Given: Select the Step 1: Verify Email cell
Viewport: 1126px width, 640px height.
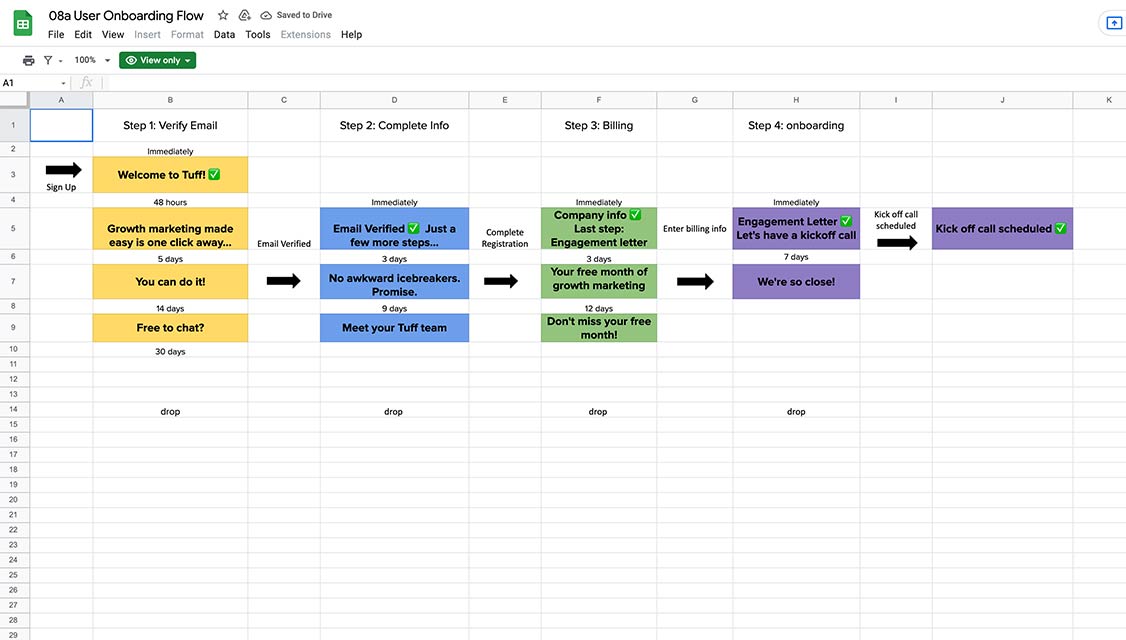Looking at the screenshot, I should pos(170,125).
